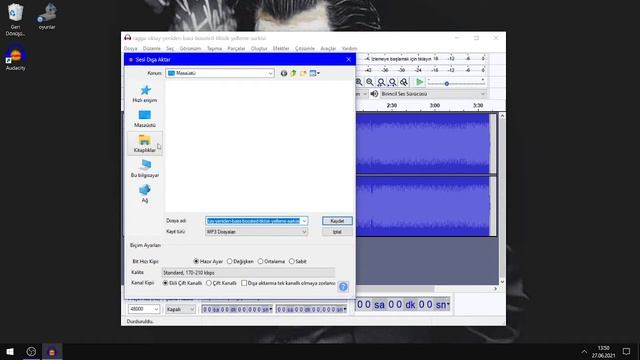Go back to last visited folder icon
The width and height of the screenshot is (640, 360).
(x=284, y=73)
